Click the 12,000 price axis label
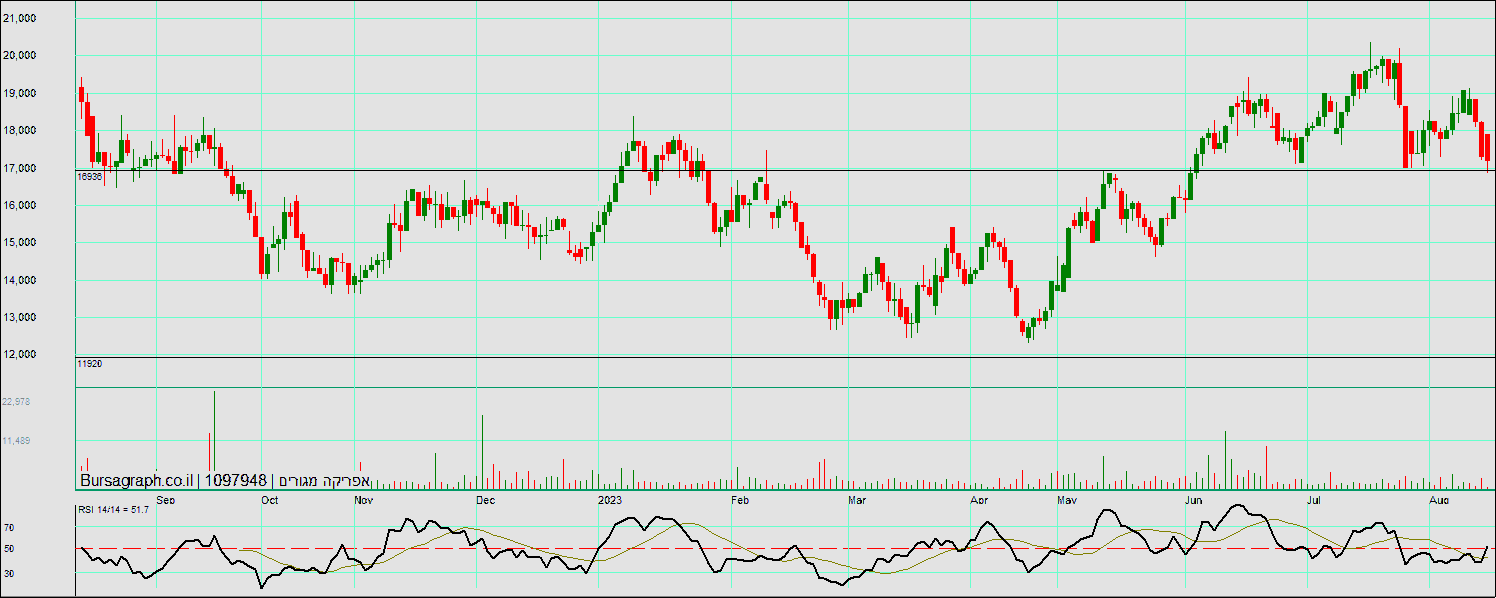Viewport: 1496px width, 598px height. click(20, 355)
